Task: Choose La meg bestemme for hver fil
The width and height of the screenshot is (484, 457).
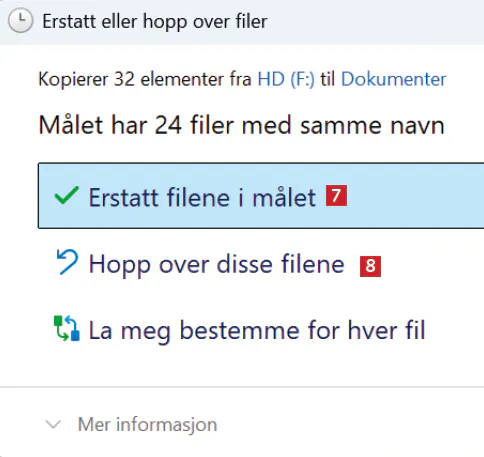Action: (x=257, y=331)
